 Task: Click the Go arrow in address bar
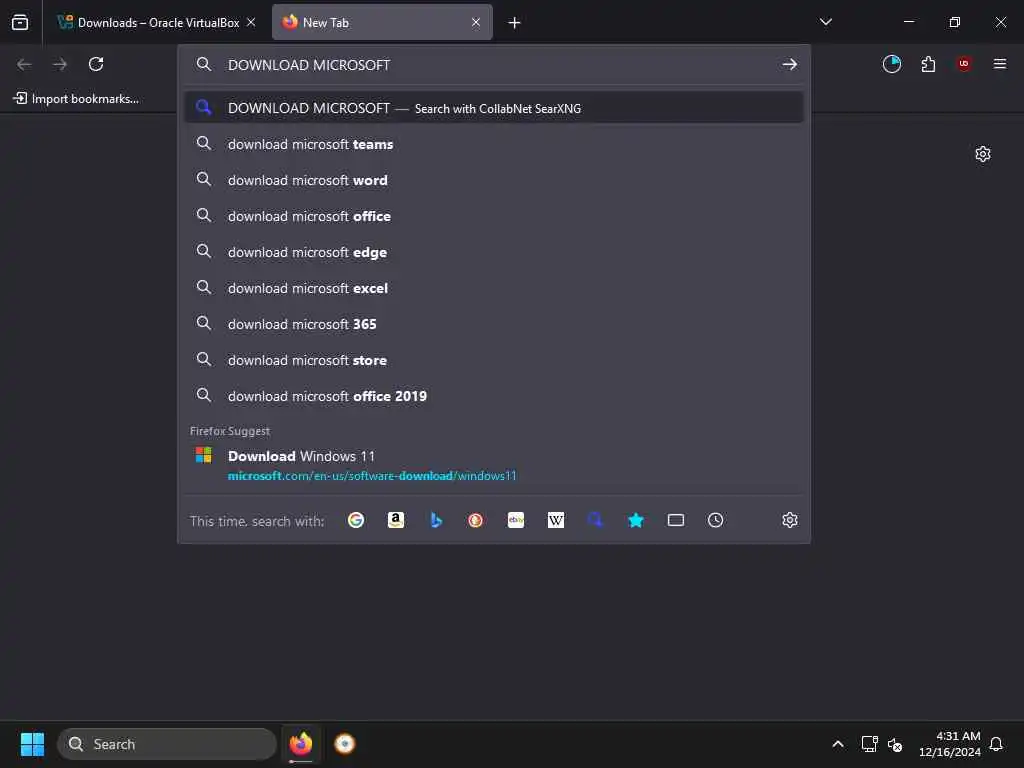(x=790, y=64)
